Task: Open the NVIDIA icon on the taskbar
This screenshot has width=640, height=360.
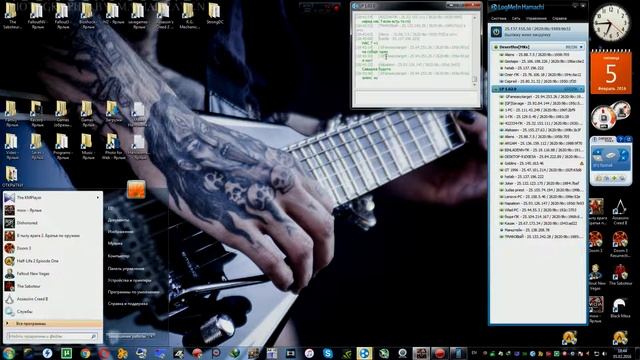Action: click(x=346, y=353)
